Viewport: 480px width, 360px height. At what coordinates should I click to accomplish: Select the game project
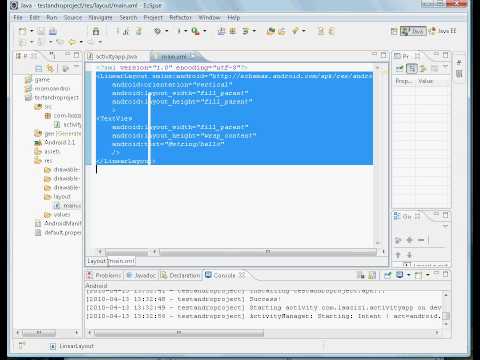(x=42, y=80)
